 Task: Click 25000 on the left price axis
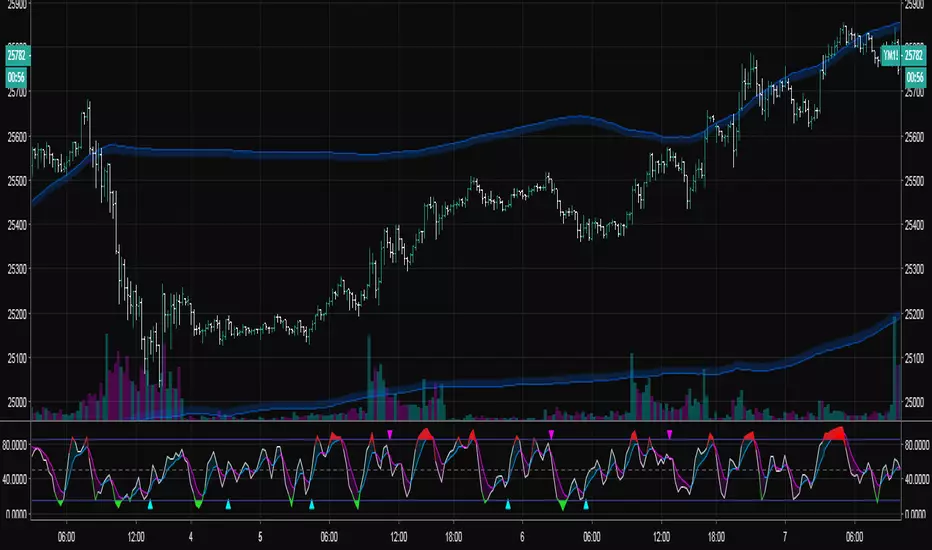pyautogui.click(x=17, y=402)
